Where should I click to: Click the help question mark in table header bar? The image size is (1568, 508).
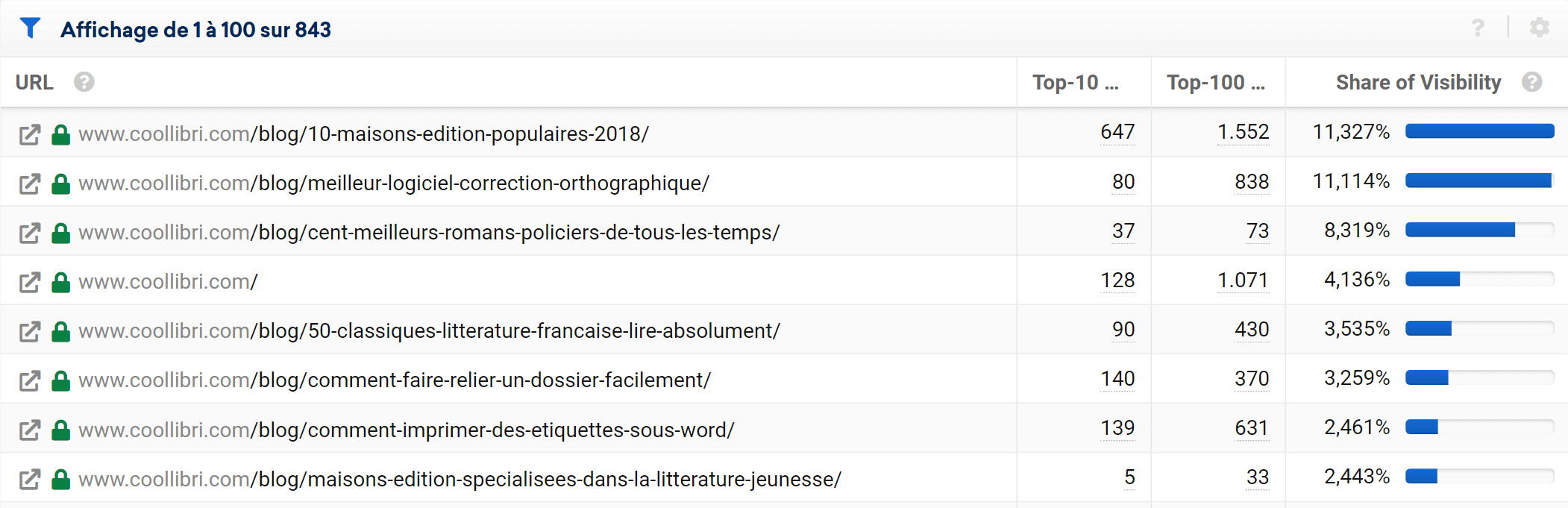(x=1478, y=28)
